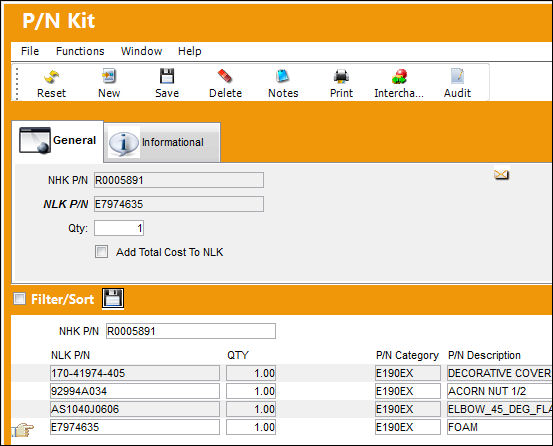This screenshot has height=446, width=553.
Task: Click the P/N Category column header
Action: coord(407,355)
